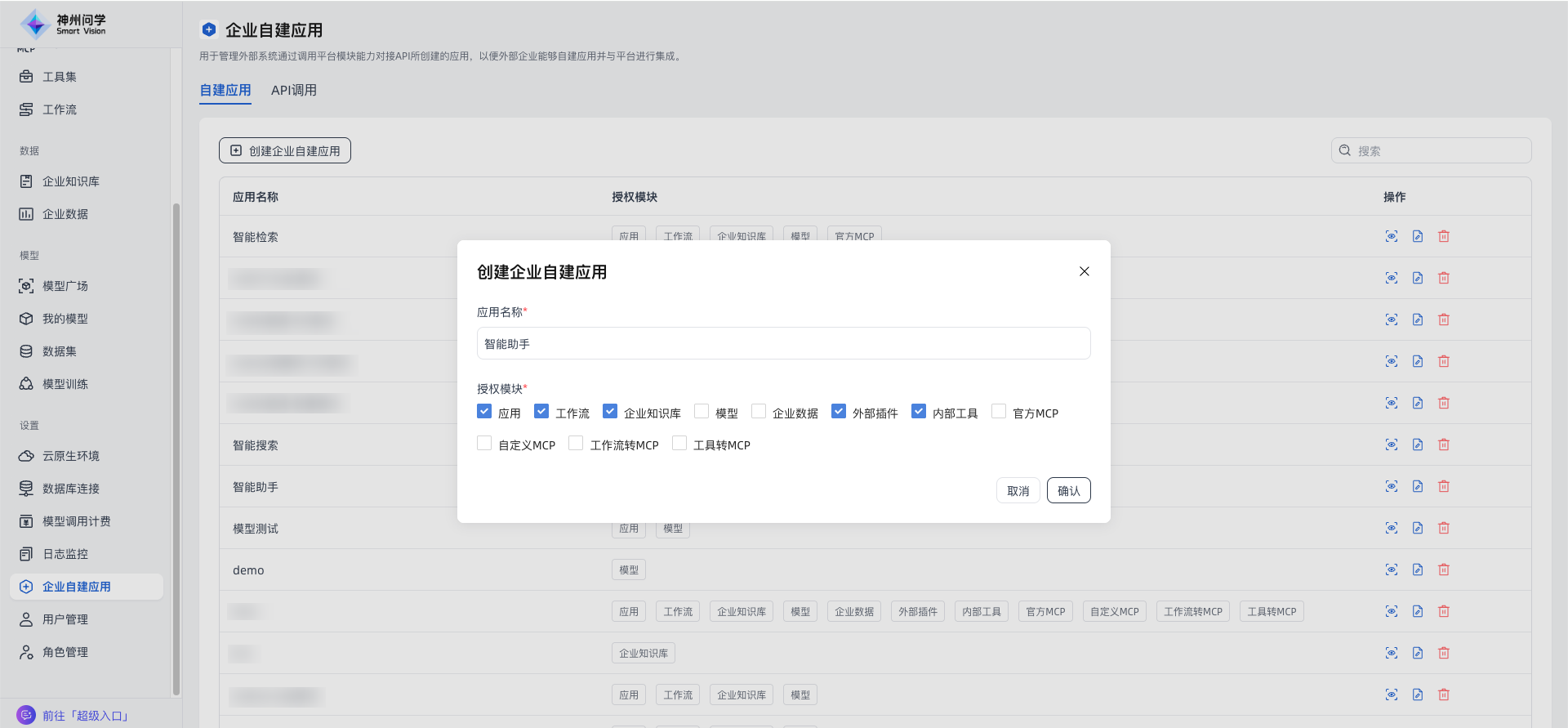Open 模型广场 in the sidebar
The width and height of the screenshot is (1568, 728).
(x=65, y=286)
